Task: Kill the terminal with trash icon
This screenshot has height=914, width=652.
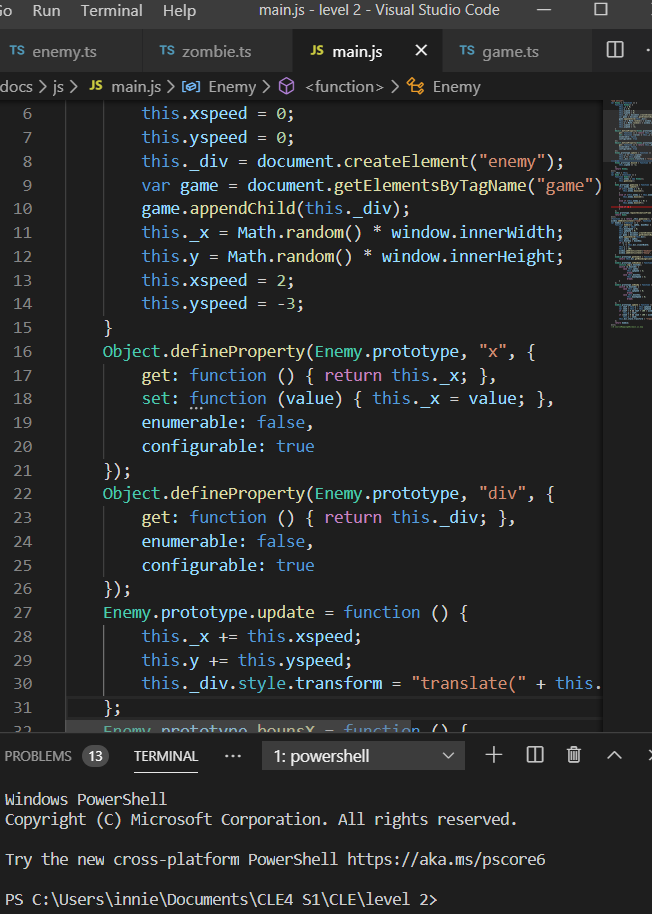Action: (x=574, y=755)
